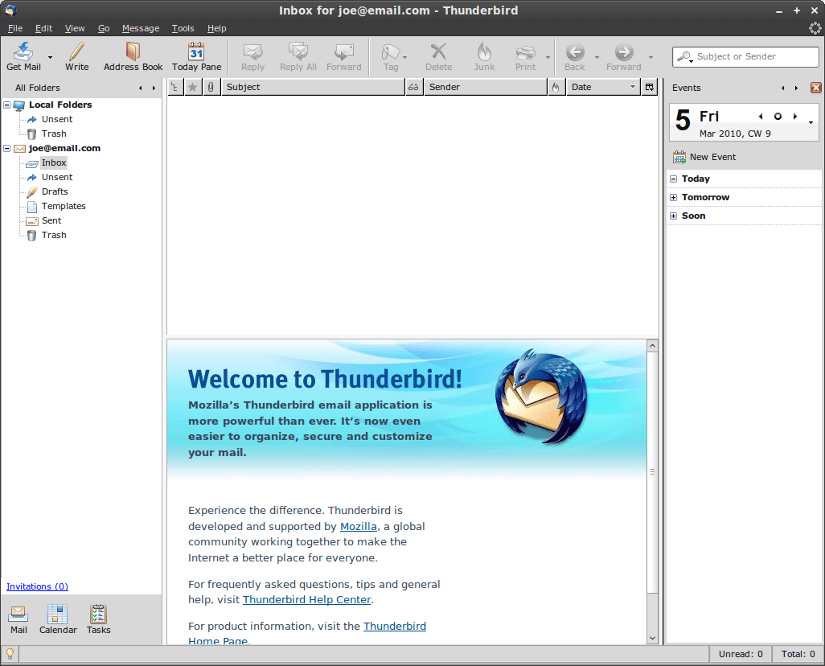Switch to previous folder view arrow
Viewport: 825px width, 666px height.
coord(140,88)
